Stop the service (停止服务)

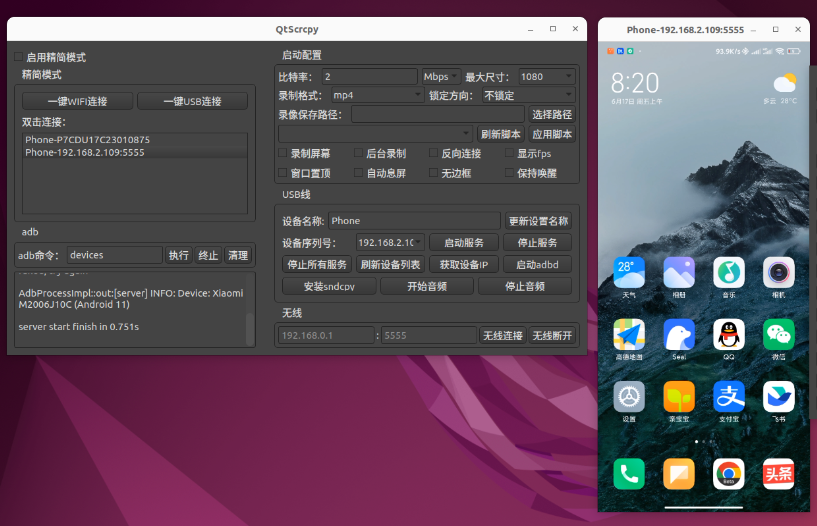point(537,243)
